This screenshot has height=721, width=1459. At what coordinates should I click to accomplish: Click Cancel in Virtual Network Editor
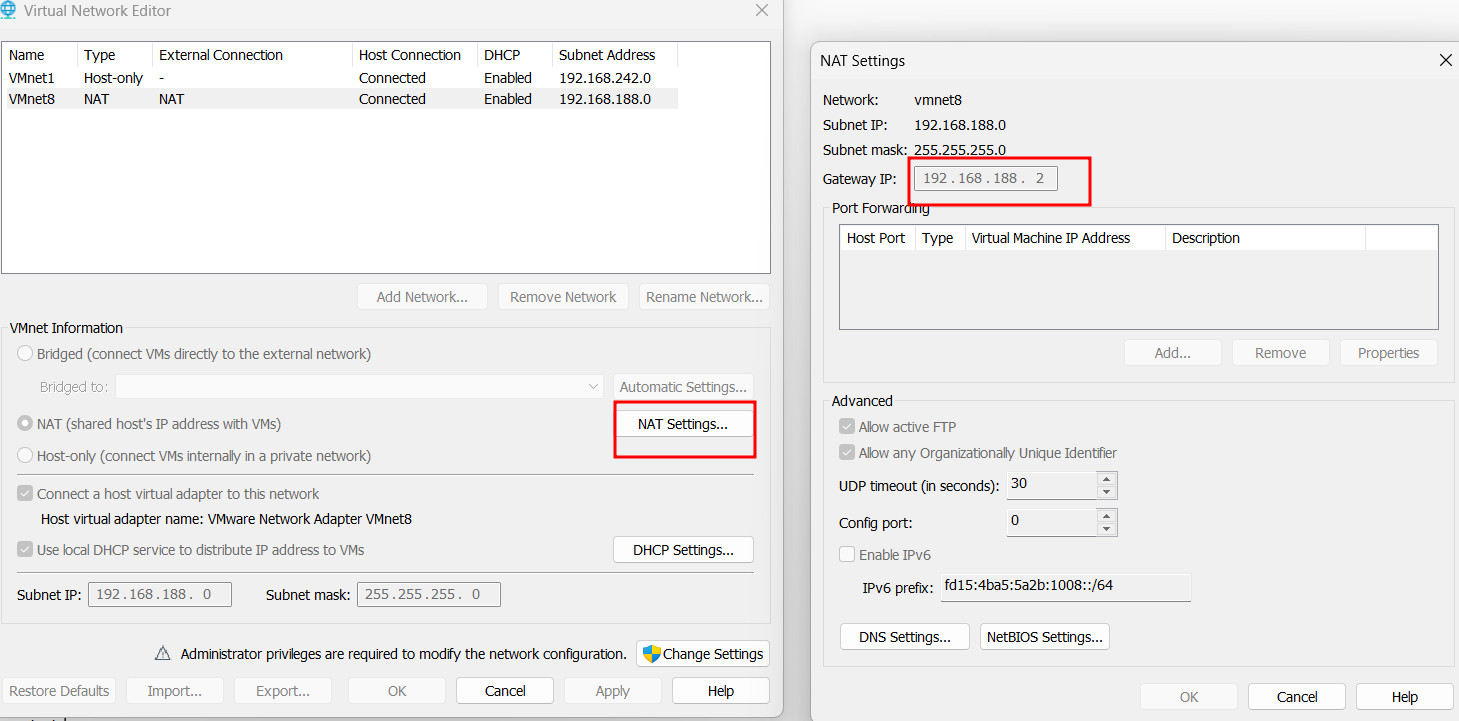[505, 691]
